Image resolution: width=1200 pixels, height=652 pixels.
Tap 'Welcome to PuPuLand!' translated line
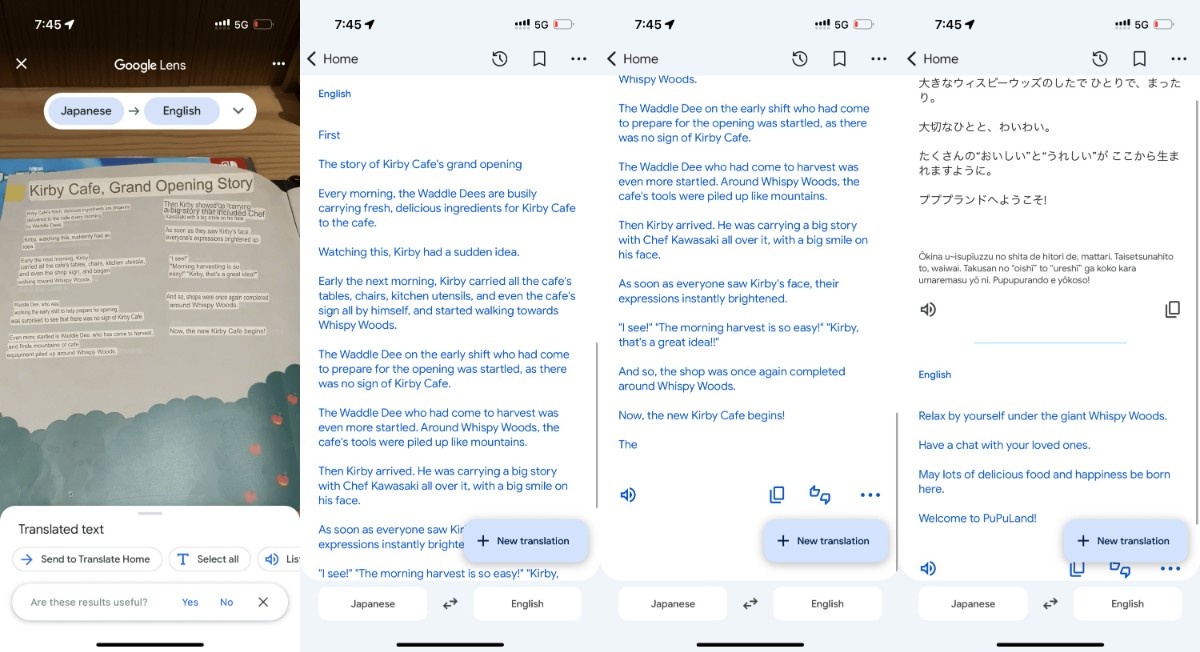coord(977,518)
